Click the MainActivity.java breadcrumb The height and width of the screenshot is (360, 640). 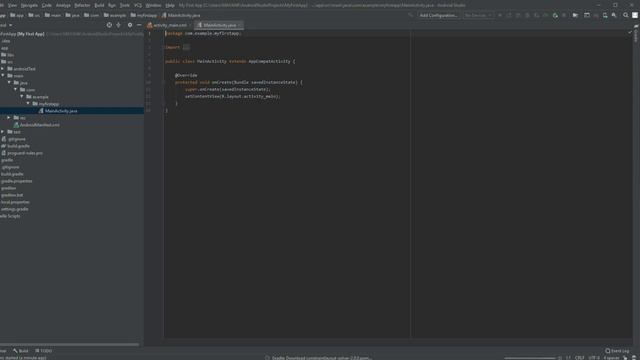pyautogui.click(x=180, y=16)
